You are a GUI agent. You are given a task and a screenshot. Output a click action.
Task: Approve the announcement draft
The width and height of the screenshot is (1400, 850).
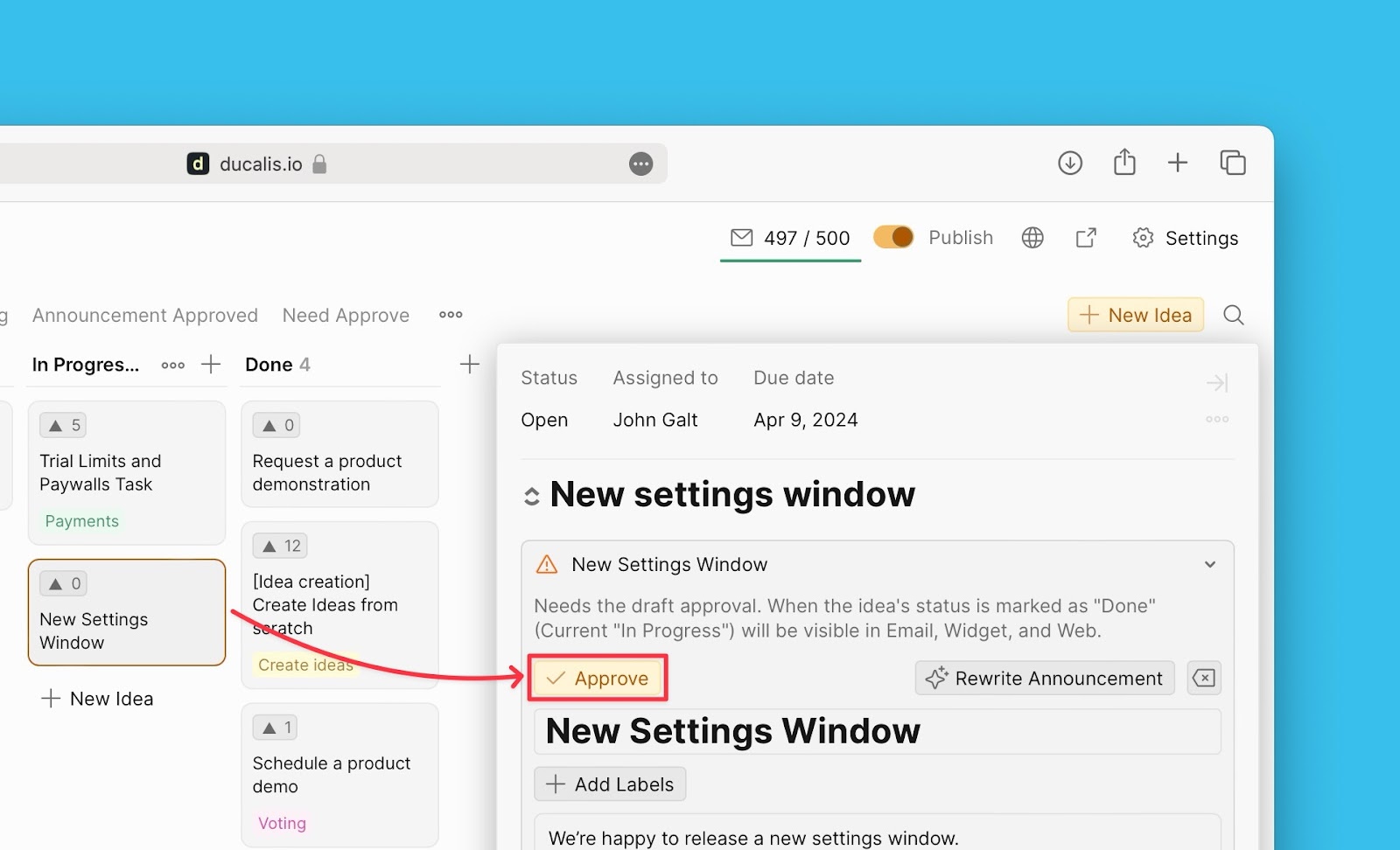click(x=598, y=679)
